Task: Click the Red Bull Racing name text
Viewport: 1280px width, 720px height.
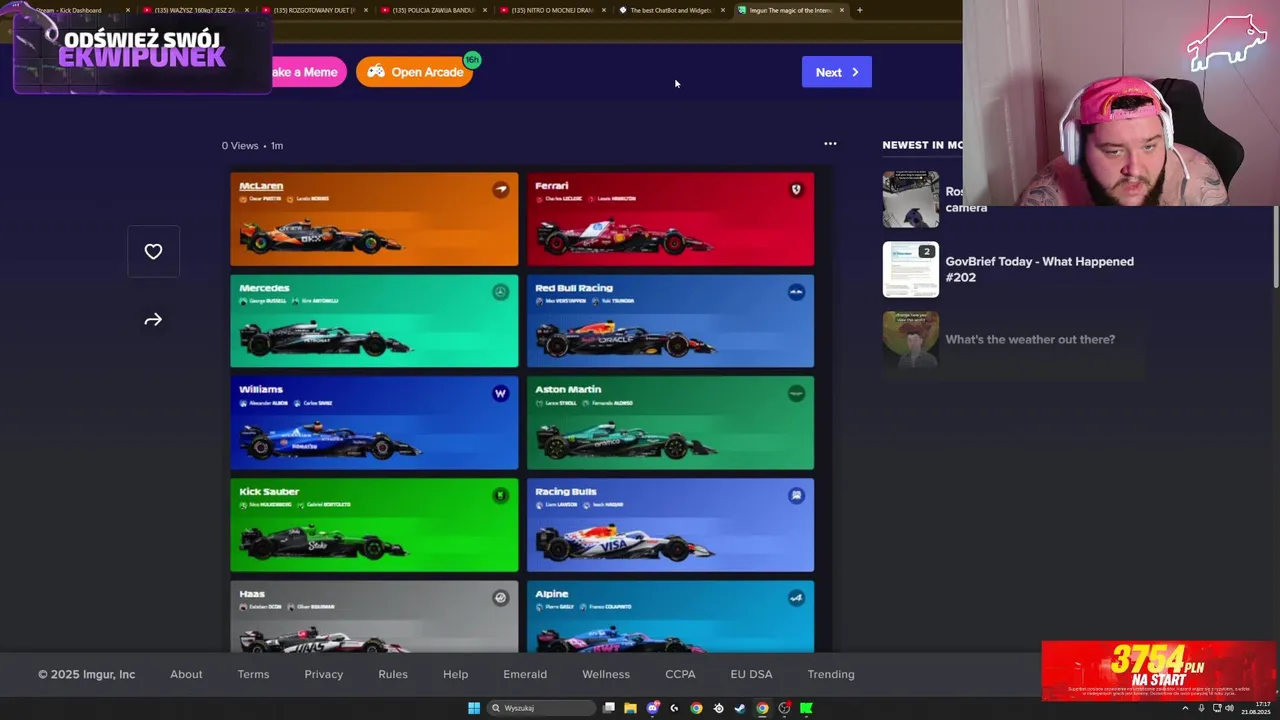Action: tap(574, 288)
